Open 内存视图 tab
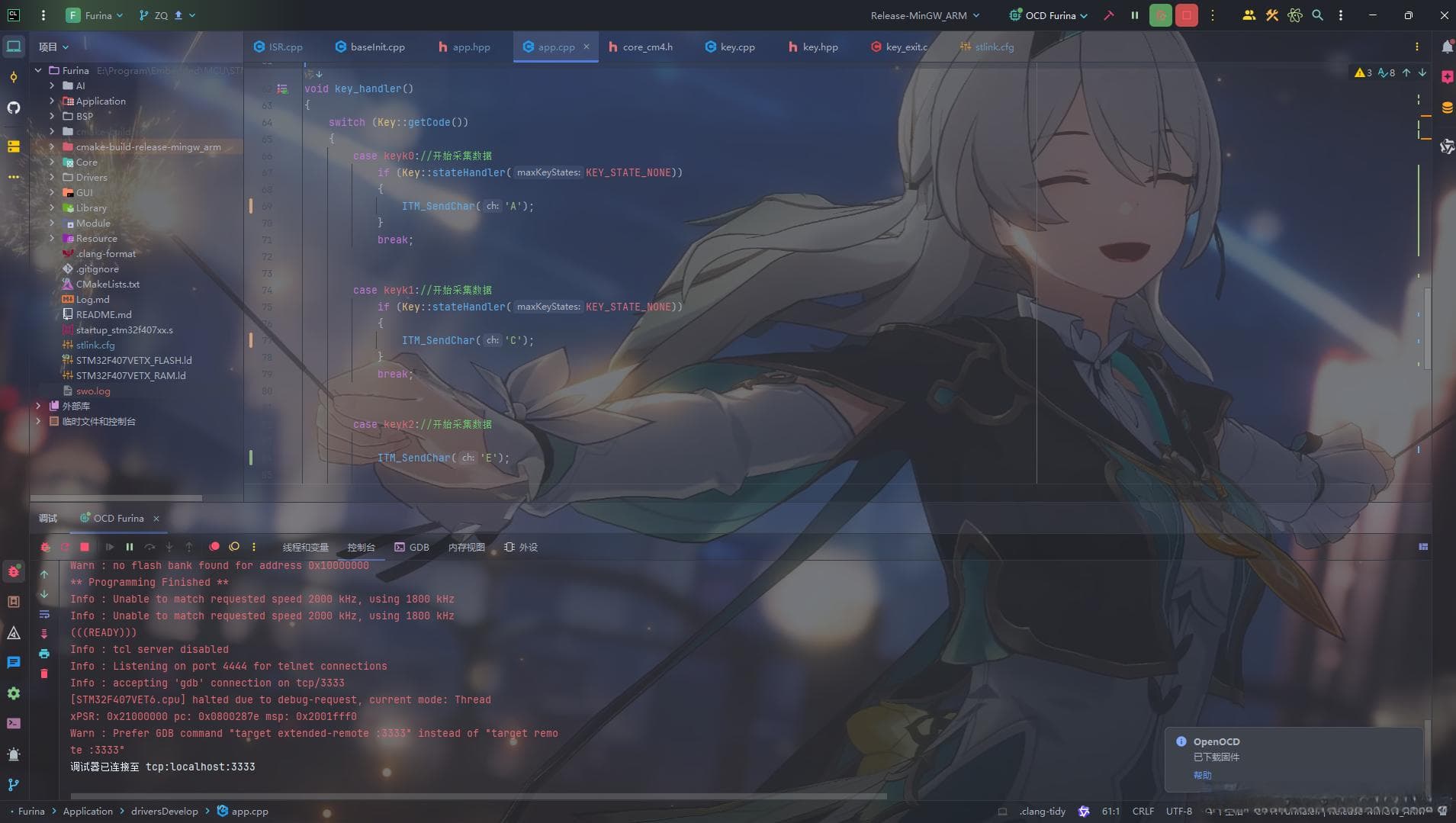1456x823 pixels. [466, 547]
